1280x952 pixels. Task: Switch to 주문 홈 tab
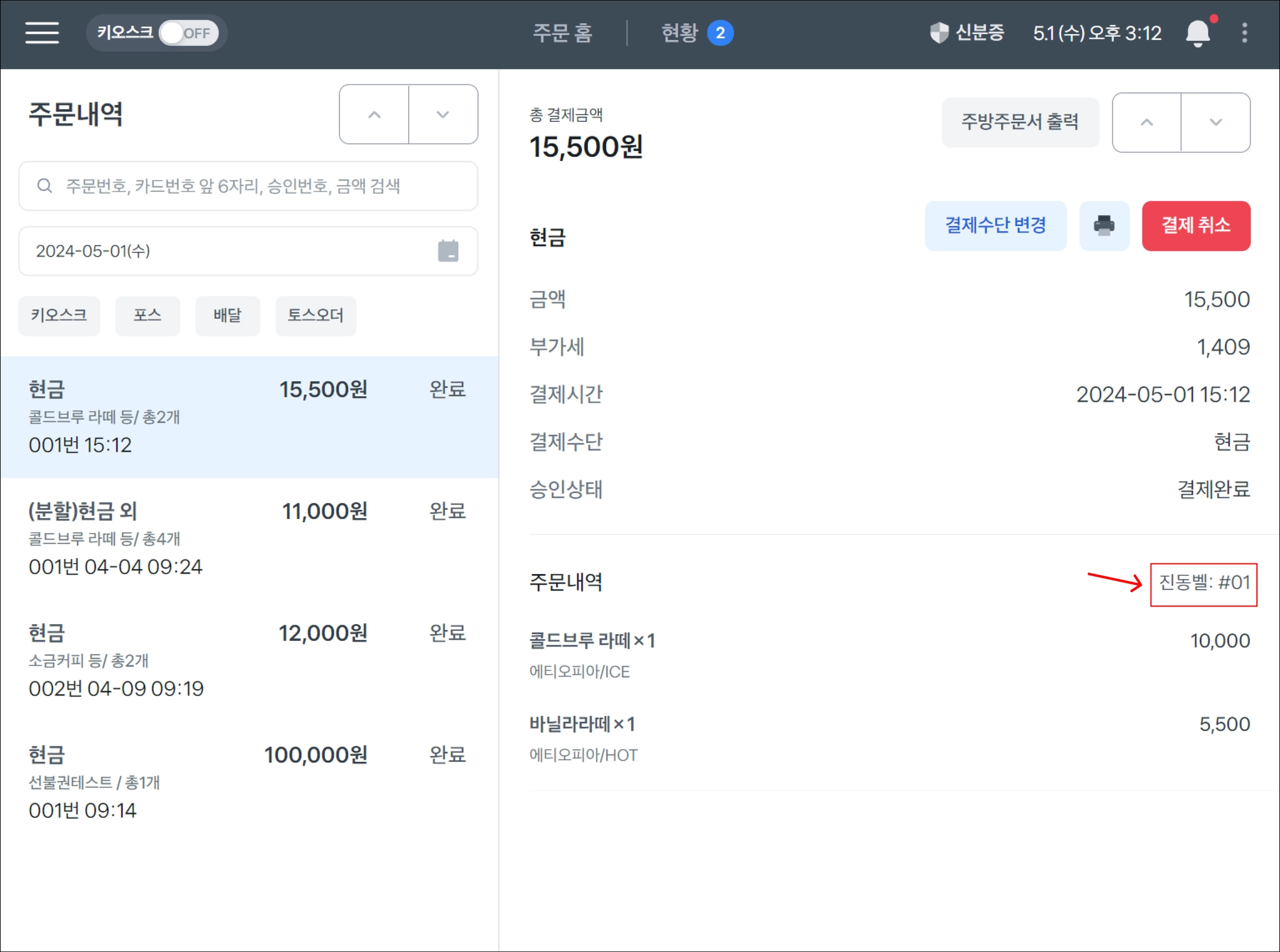point(562,32)
